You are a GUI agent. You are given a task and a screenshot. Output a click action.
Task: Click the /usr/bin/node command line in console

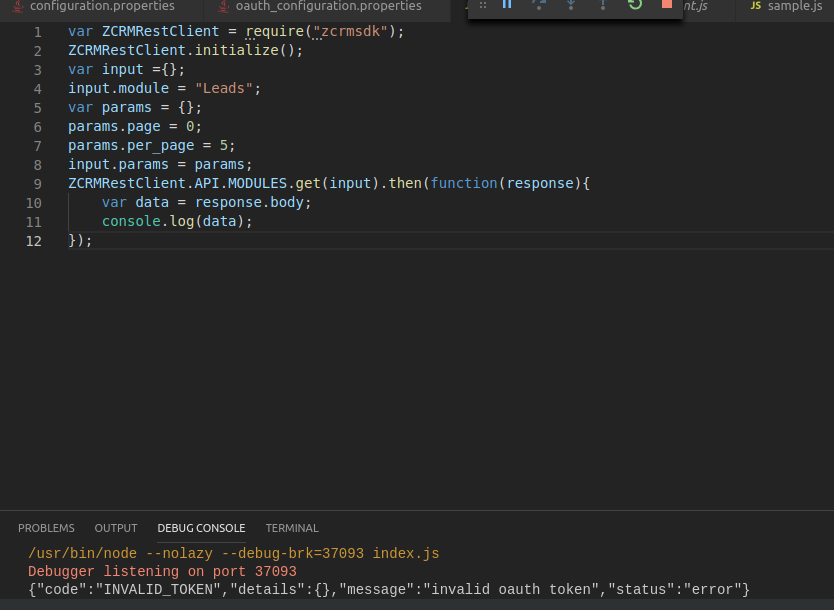233,554
